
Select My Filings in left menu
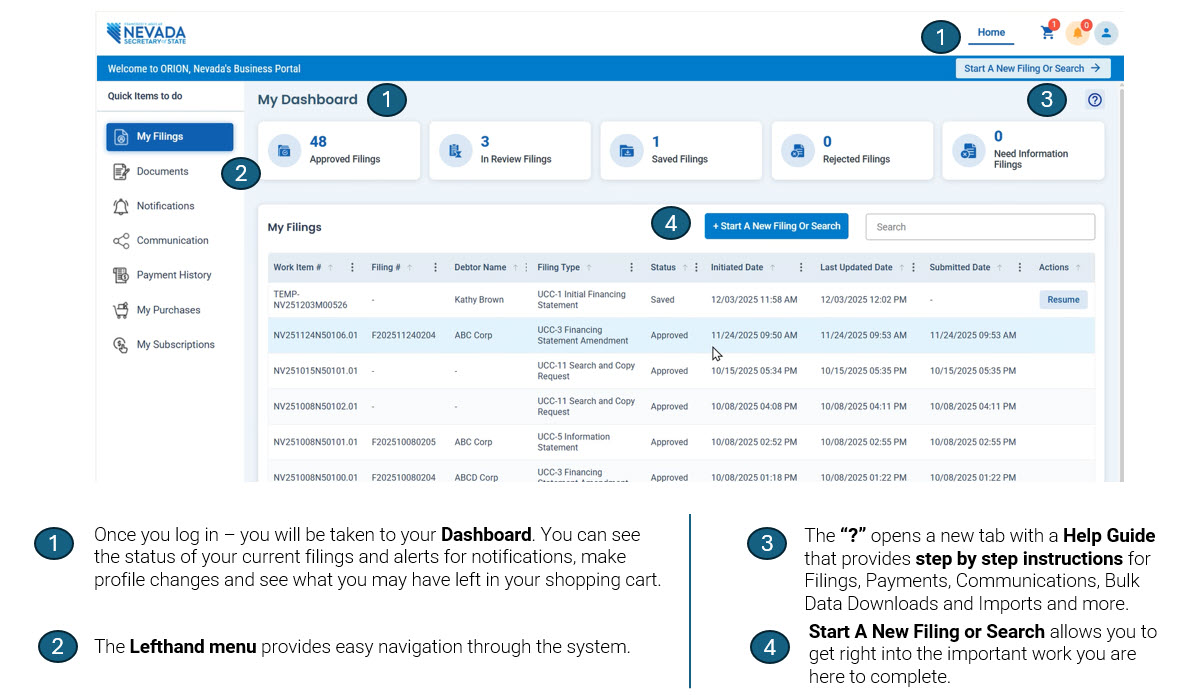[x=169, y=137]
